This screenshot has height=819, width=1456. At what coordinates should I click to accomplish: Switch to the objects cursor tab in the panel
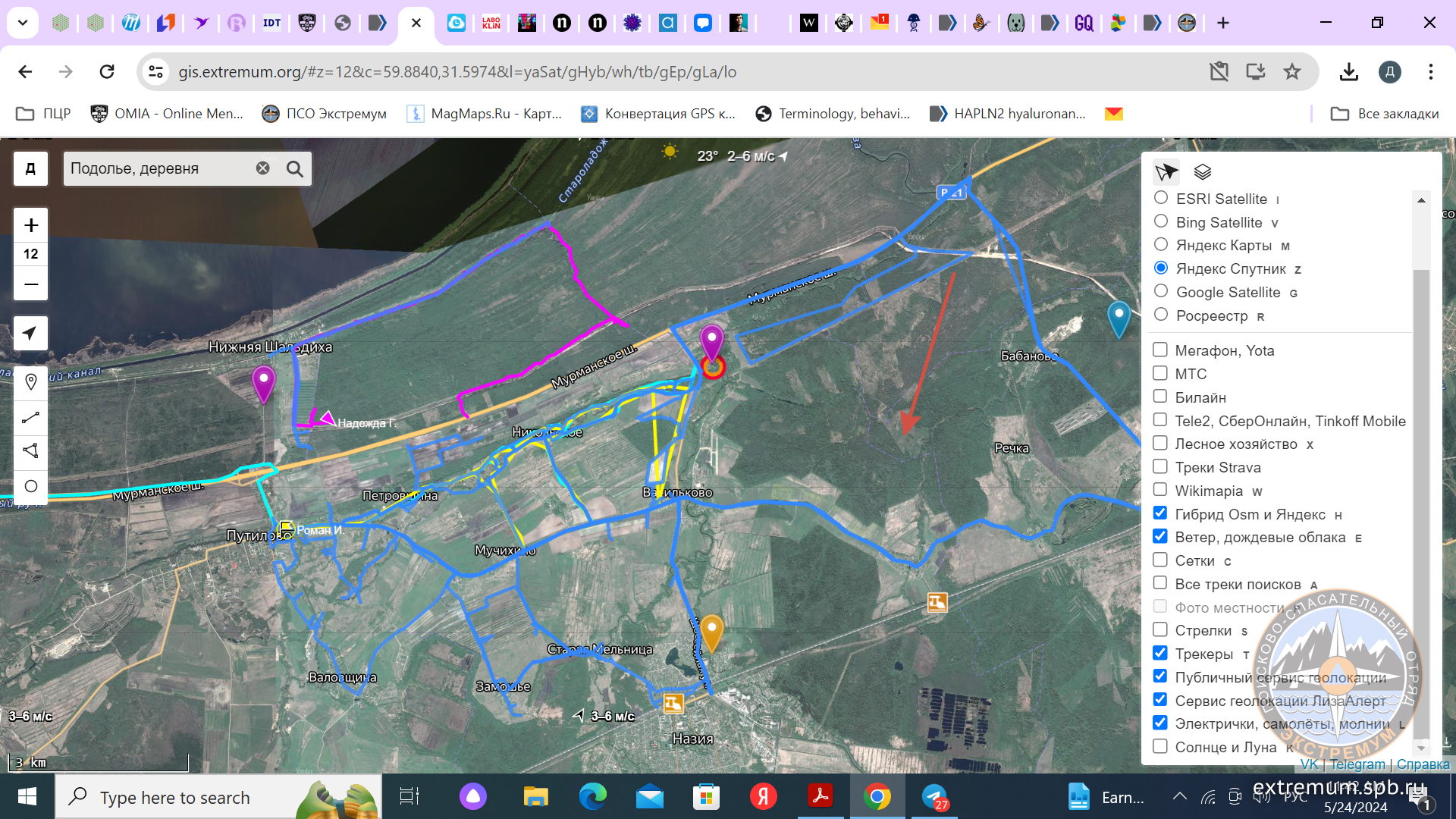(1166, 172)
